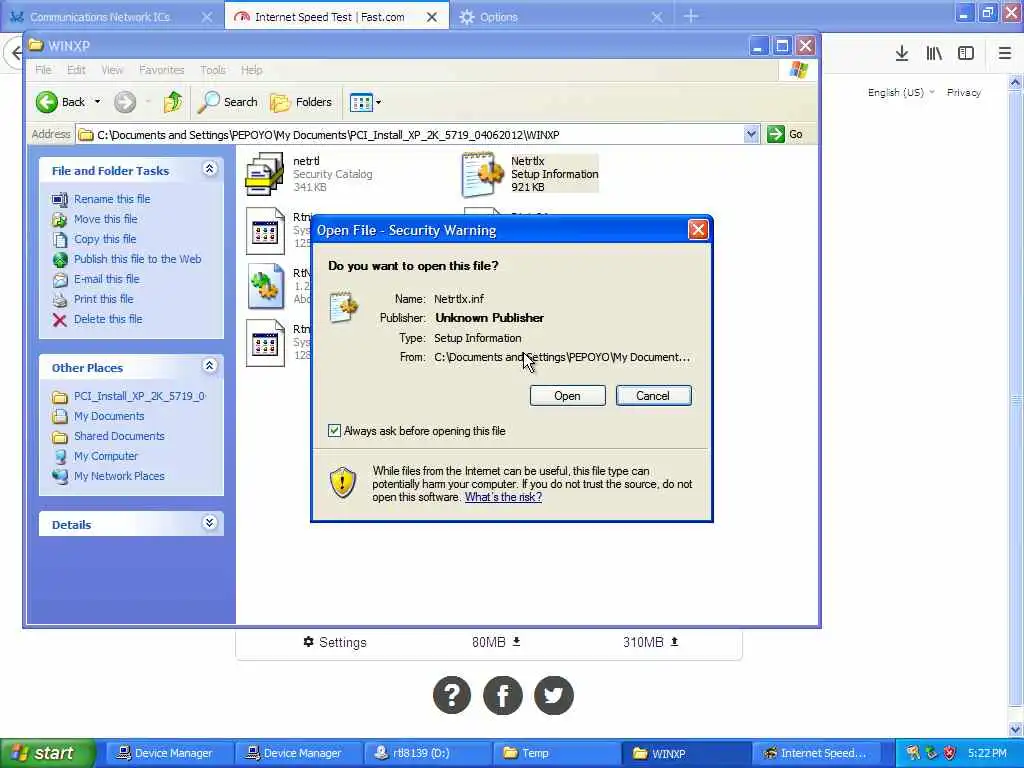Image resolution: width=1024 pixels, height=768 pixels.
Task: Click the help question mark circle icon
Action: (x=451, y=696)
